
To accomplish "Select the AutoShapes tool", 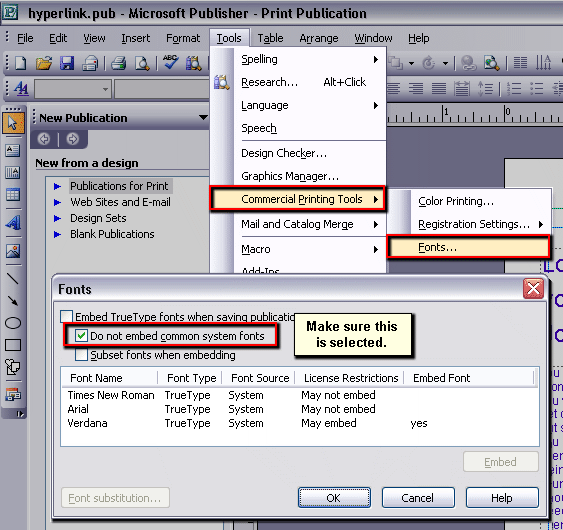I will (x=13, y=367).
